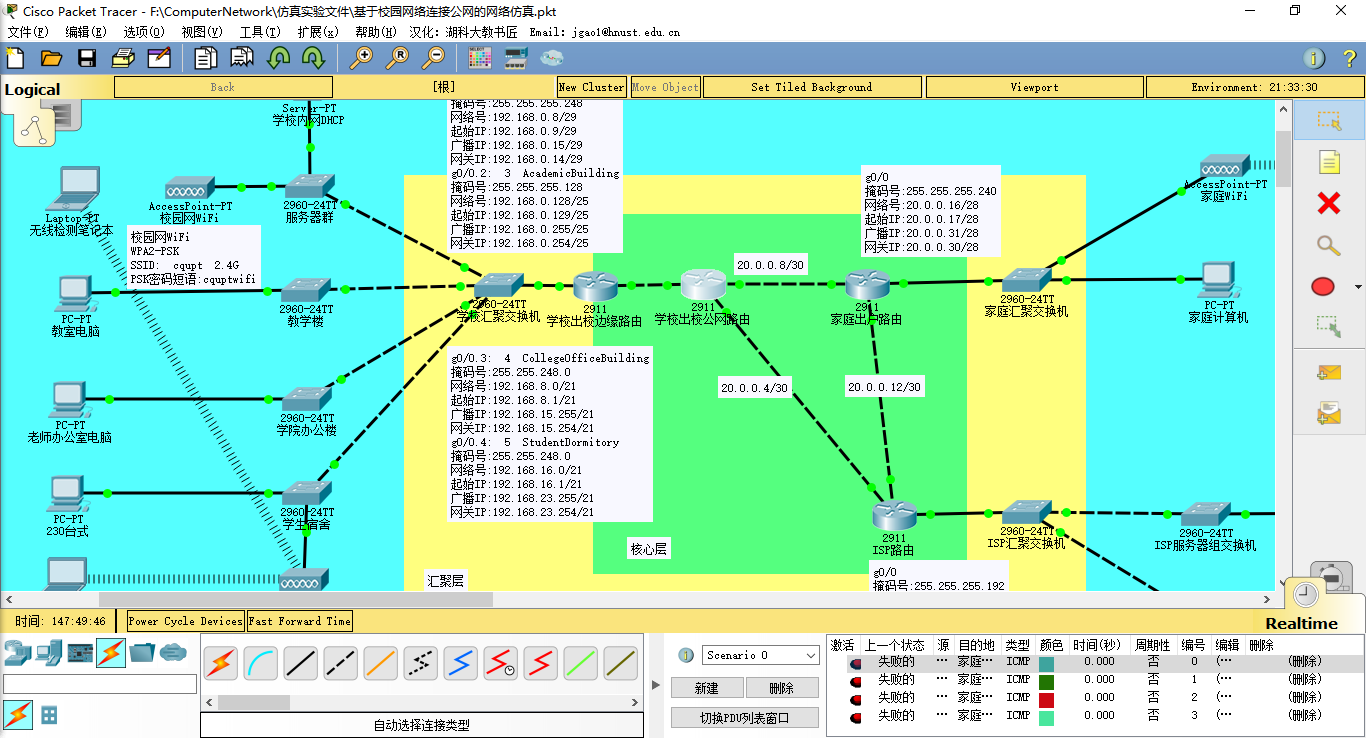This screenshot has width=1366, height=738.
Task: Choose the Place Note tool
Action: (x=1329, y=162)
